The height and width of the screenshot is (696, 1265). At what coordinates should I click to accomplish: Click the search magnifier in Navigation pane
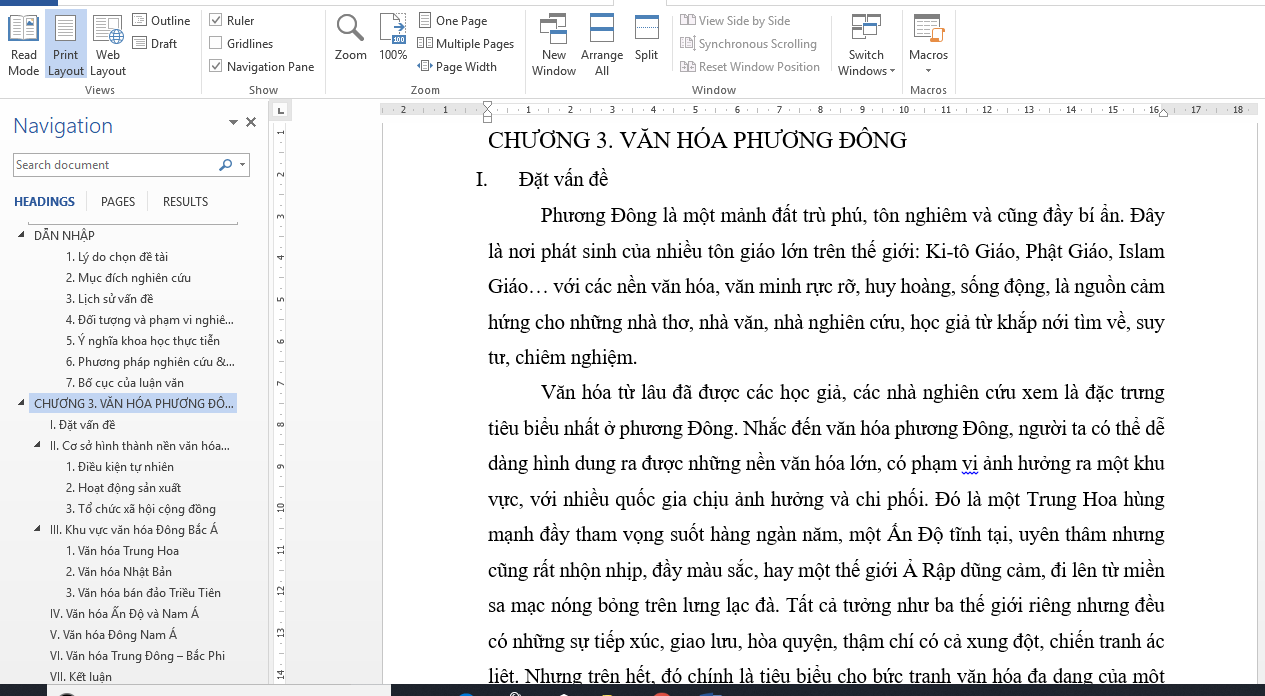225,165
